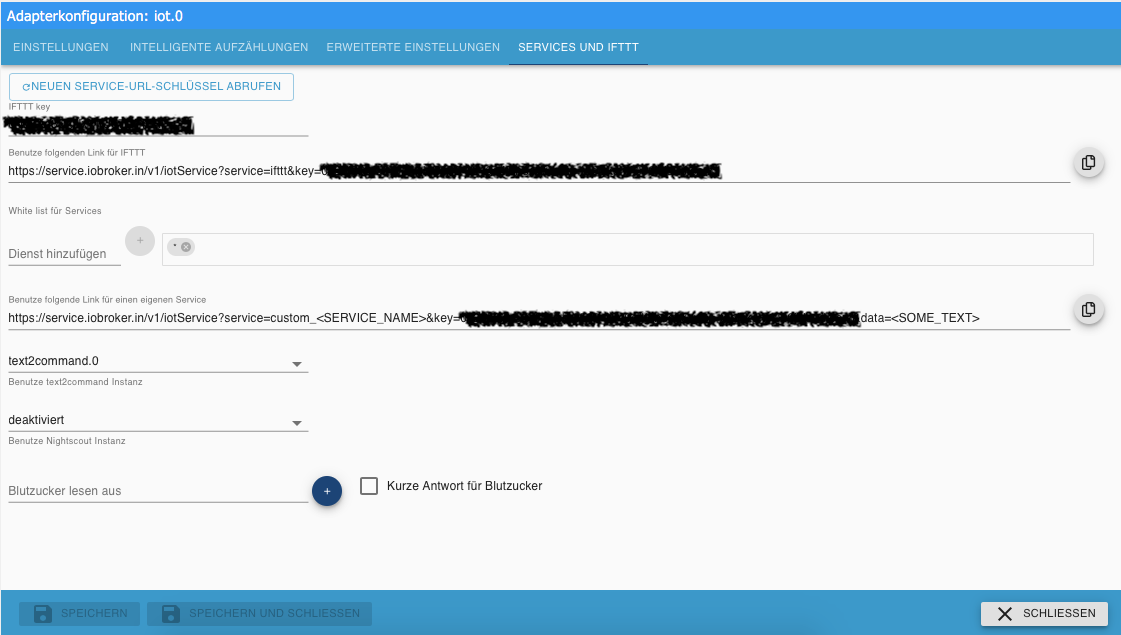Viewport: 1121px width, 635px height.
Task: Click into the IFTTT key field
Action: pos(157,125)
